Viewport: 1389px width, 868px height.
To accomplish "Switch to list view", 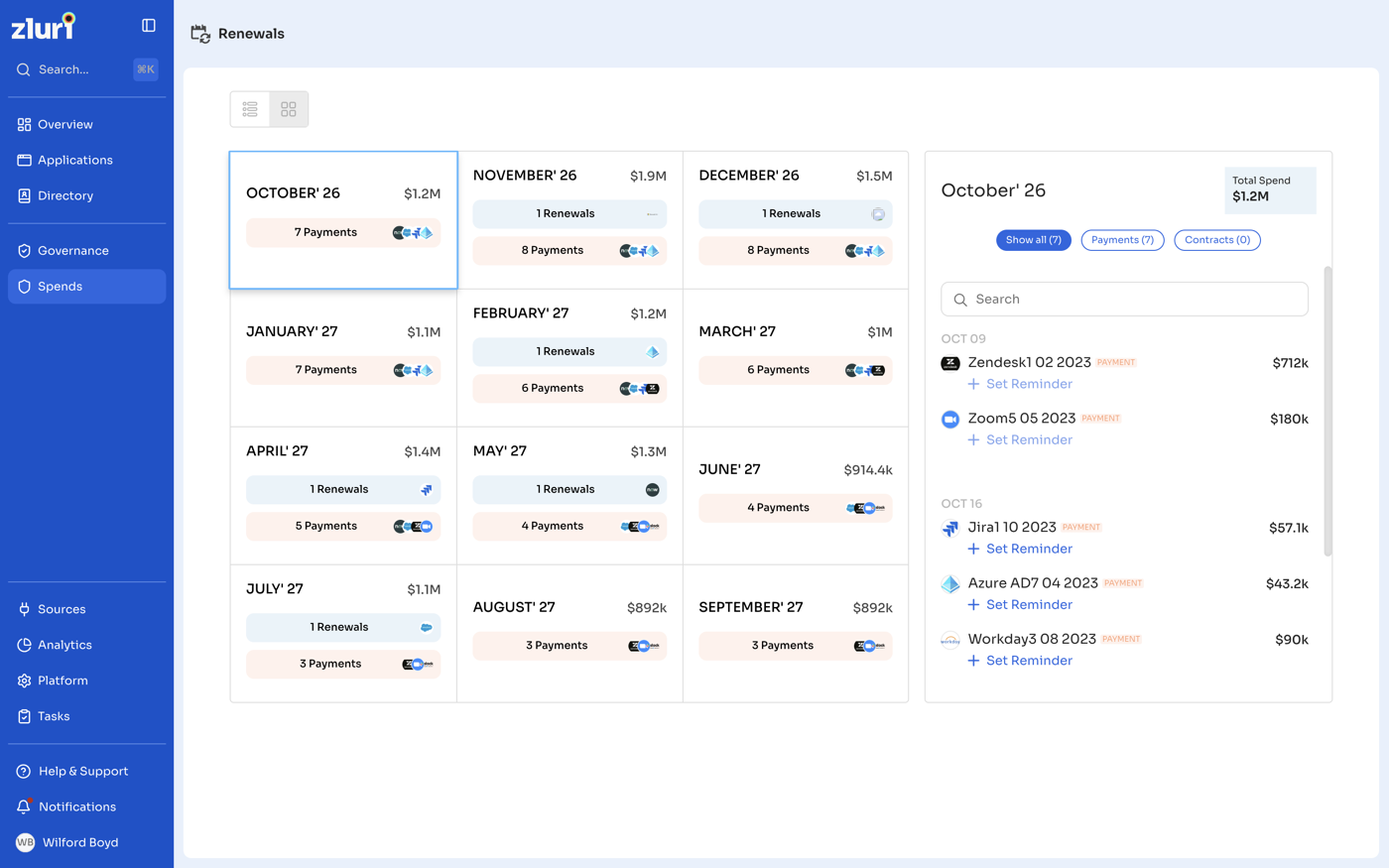I will coord(250,109).
